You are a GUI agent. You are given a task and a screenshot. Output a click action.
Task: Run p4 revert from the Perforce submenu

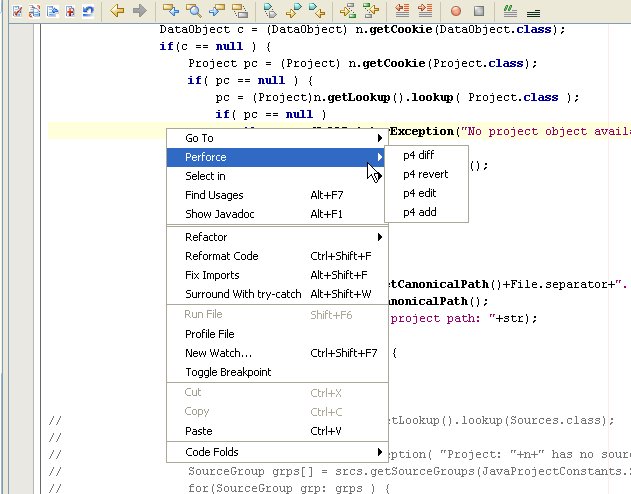click(427, 174)
